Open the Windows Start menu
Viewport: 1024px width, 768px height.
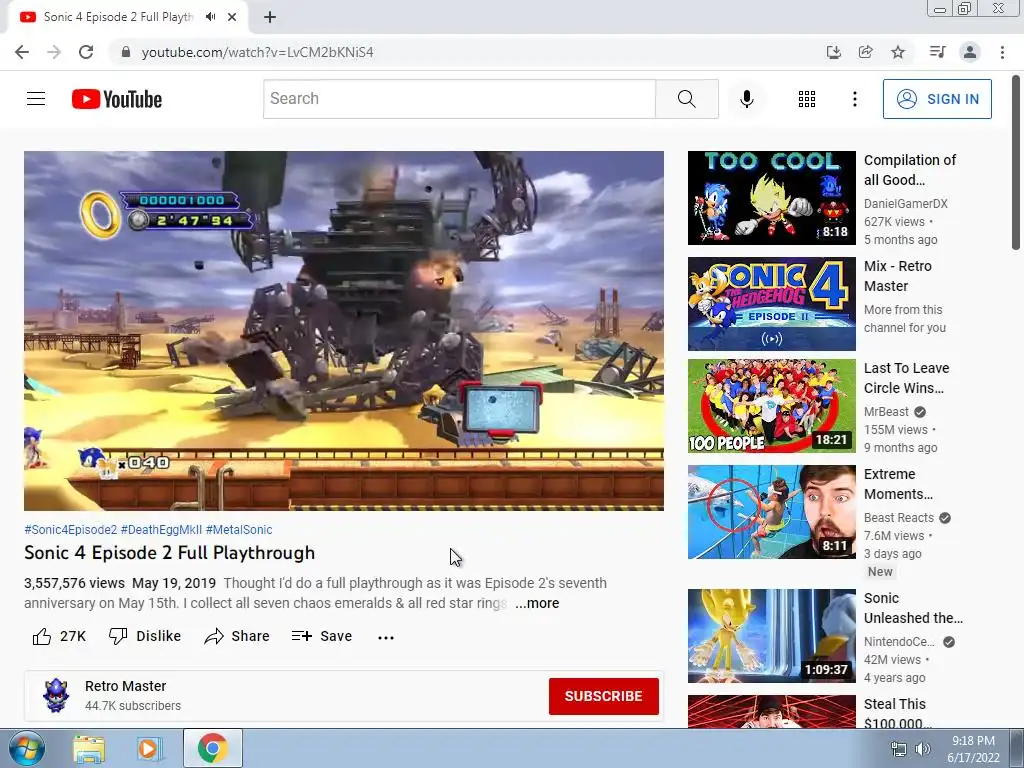pyautogui.click(x=26, y=748)
